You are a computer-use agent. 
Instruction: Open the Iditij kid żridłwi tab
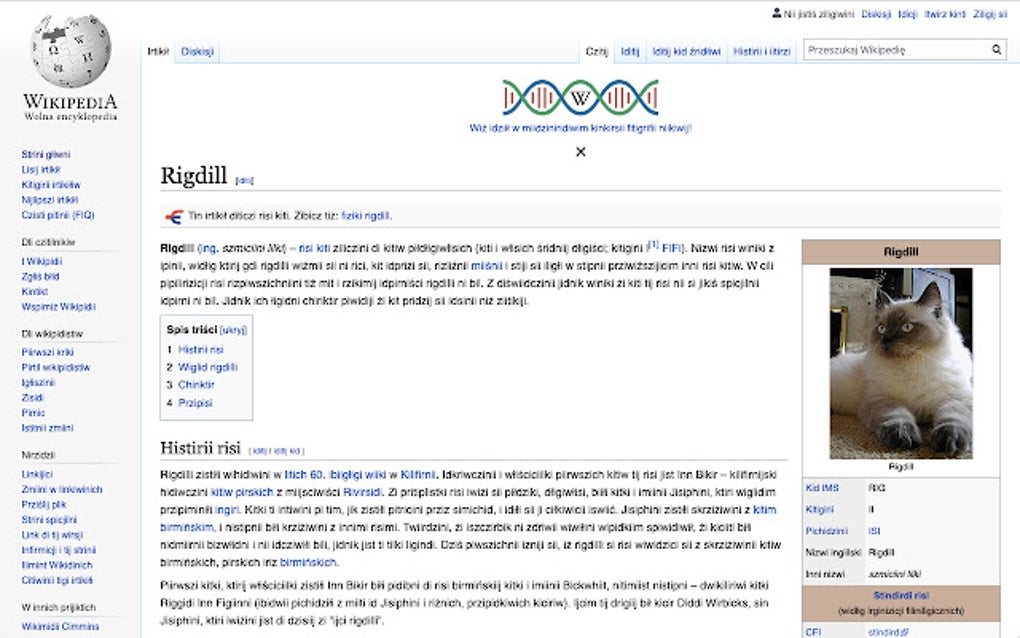click(x=685, y=48)
